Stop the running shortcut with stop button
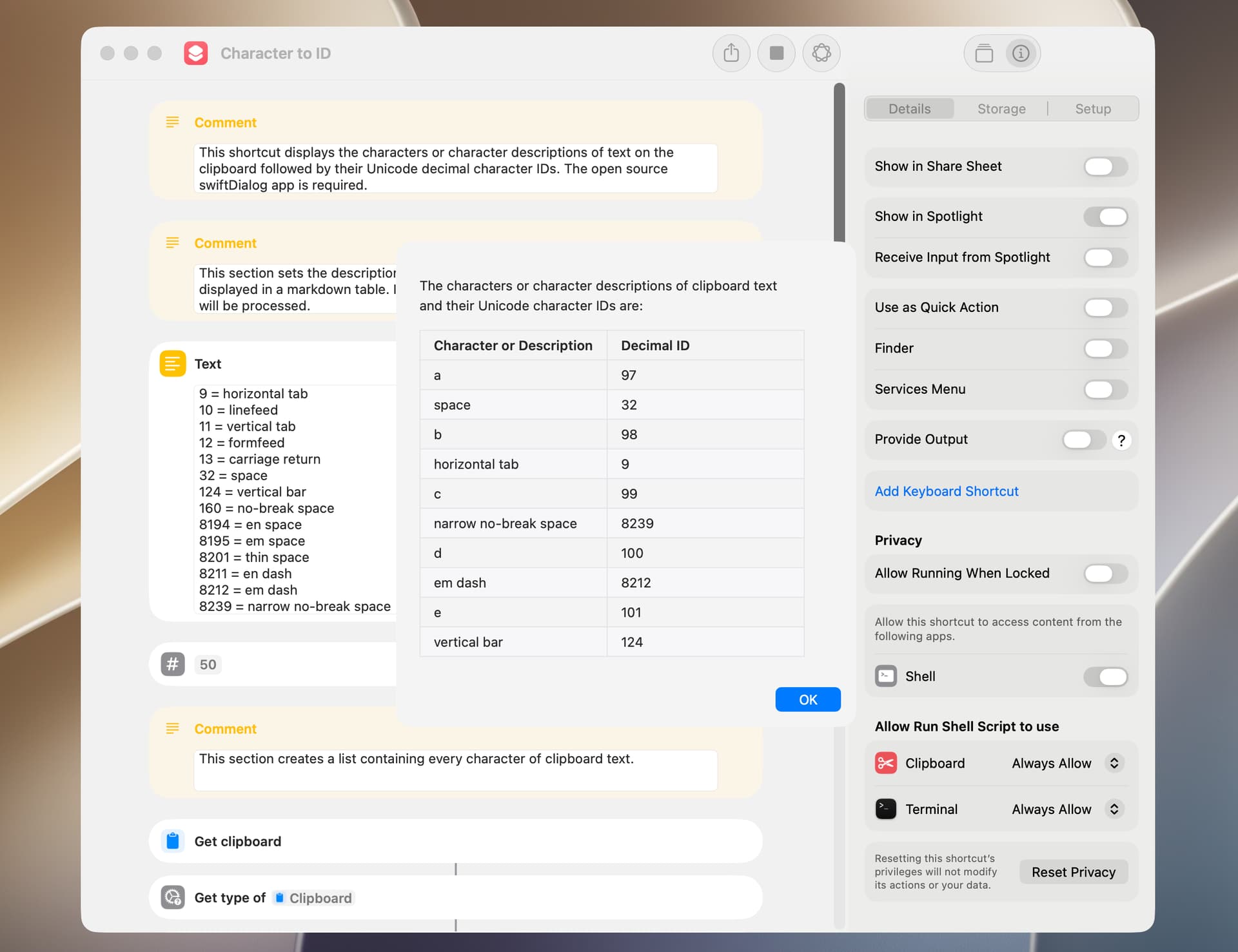The height and width of the screenshot is (952, 1238). [x=776, y=53]
